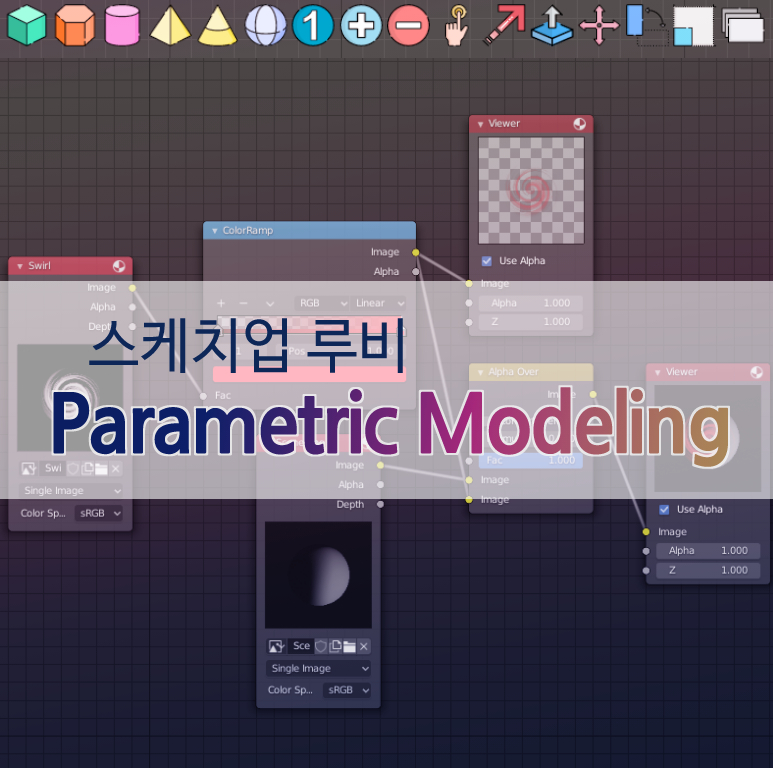Screen dimensions: 773x768
Task: Click the blue rectangle move-copy icon
Action: (646, 26)
